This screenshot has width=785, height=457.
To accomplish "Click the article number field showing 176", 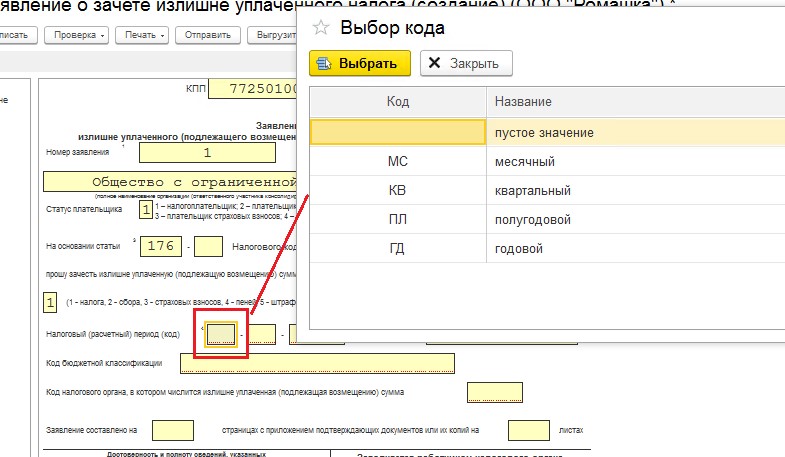I will tap(162, 245).
